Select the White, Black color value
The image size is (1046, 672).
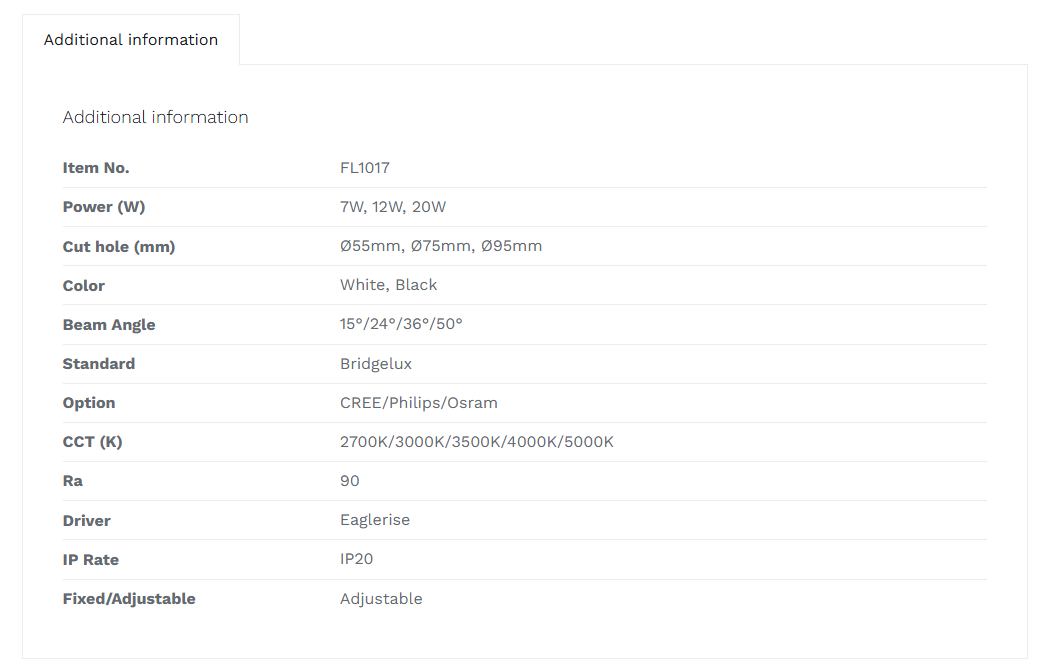388,285
